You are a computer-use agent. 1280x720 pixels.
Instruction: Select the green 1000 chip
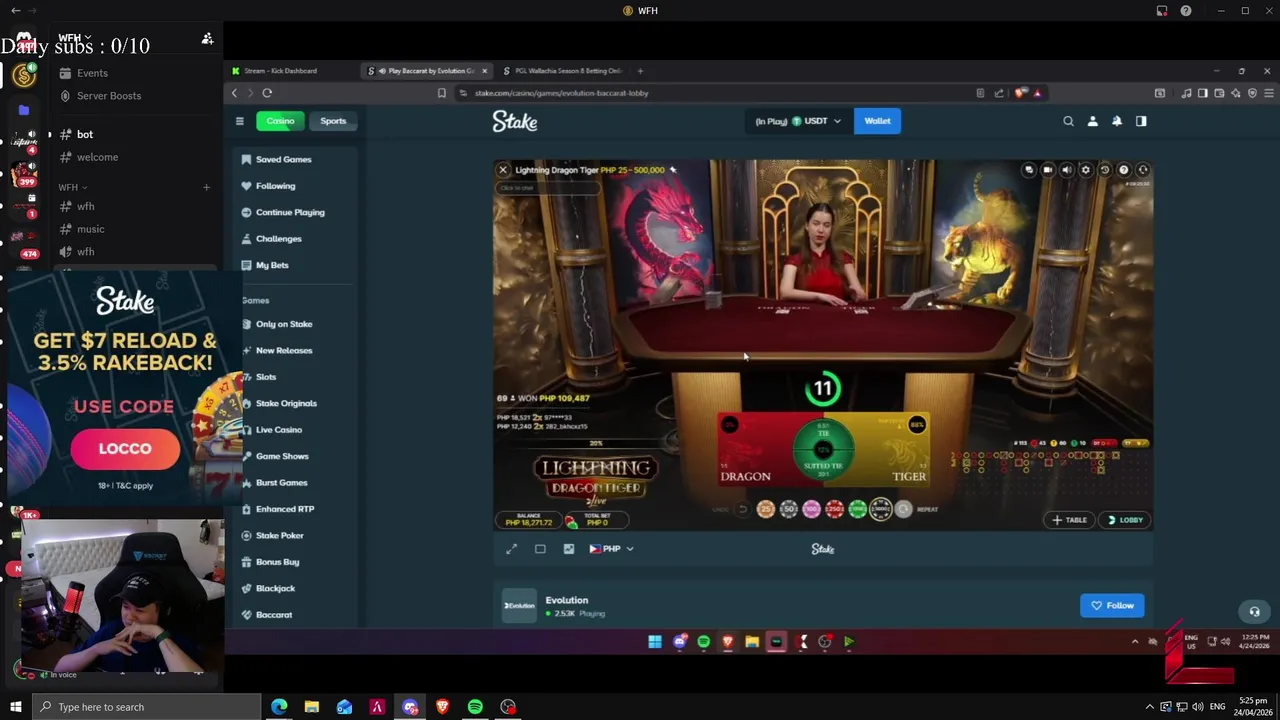pos(858,509)
